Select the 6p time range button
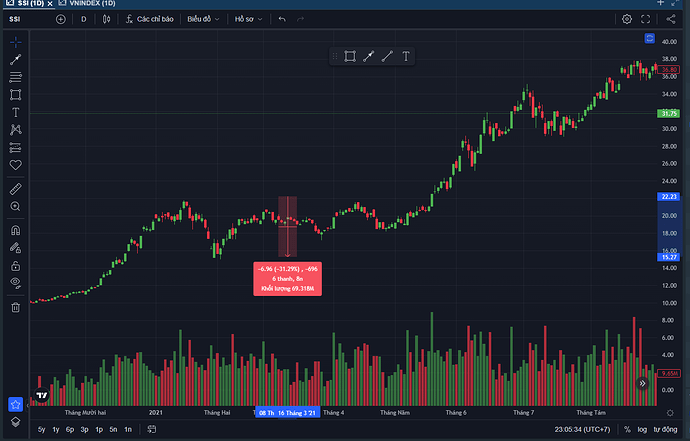Image resolution: width=690 pixels, height=441 pixels. [x=70, y=429]
